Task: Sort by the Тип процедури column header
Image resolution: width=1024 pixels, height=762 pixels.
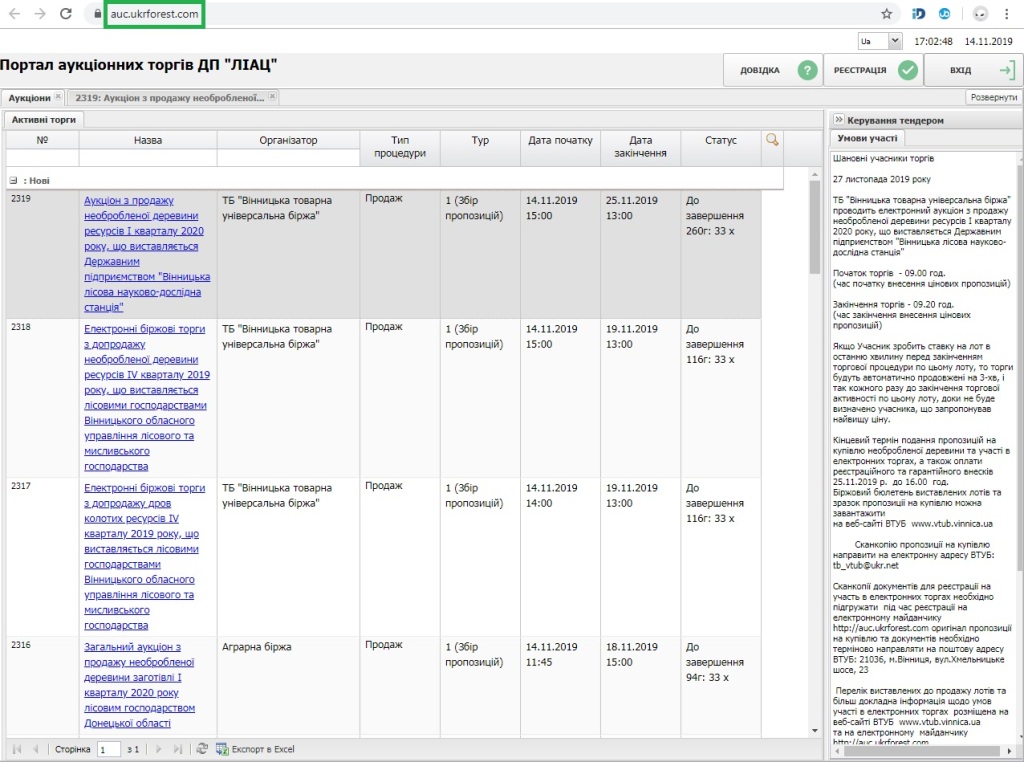Action: pos(400,147)
